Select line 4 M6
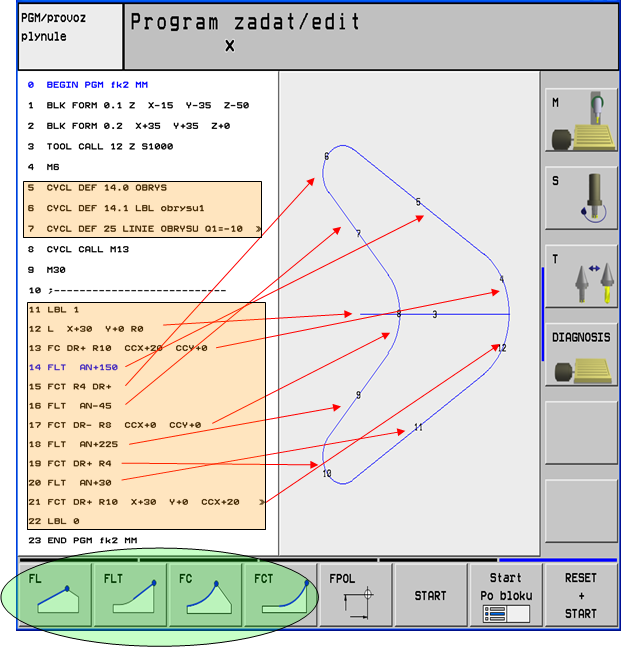This screenshot has height=647, width=621. tap(43, 167)
